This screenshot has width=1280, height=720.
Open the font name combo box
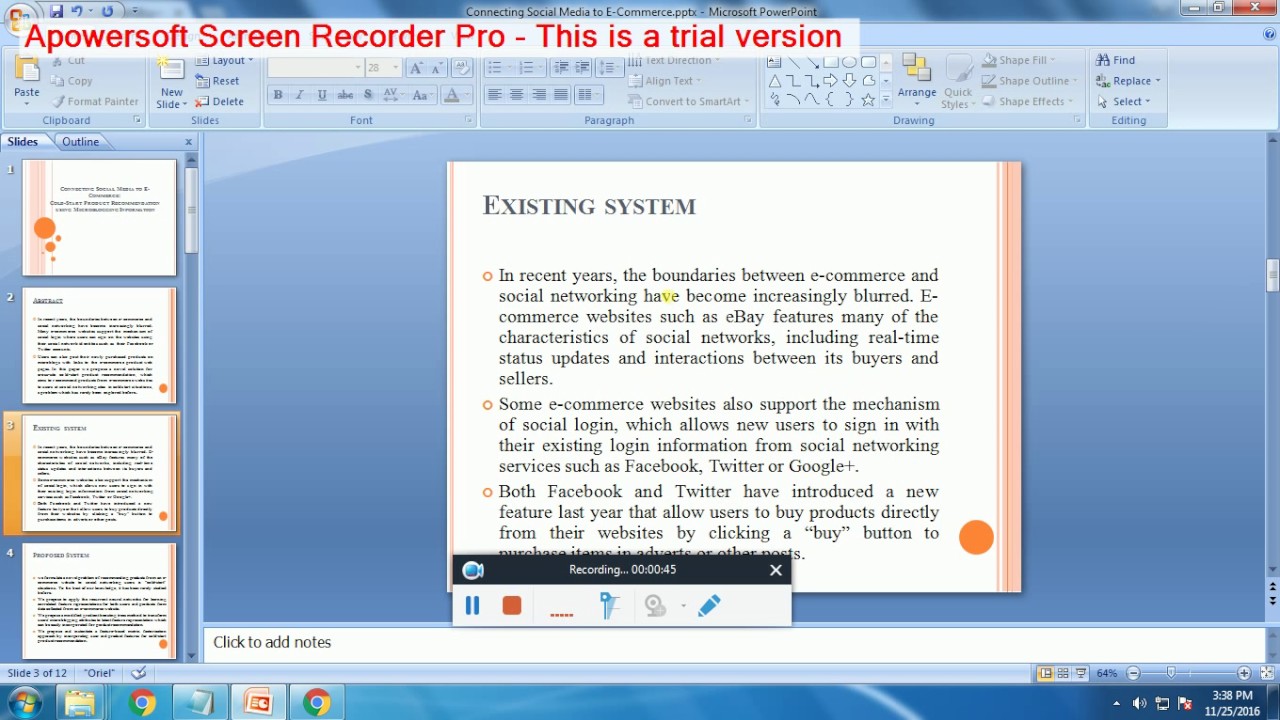[x=315, y=68]
